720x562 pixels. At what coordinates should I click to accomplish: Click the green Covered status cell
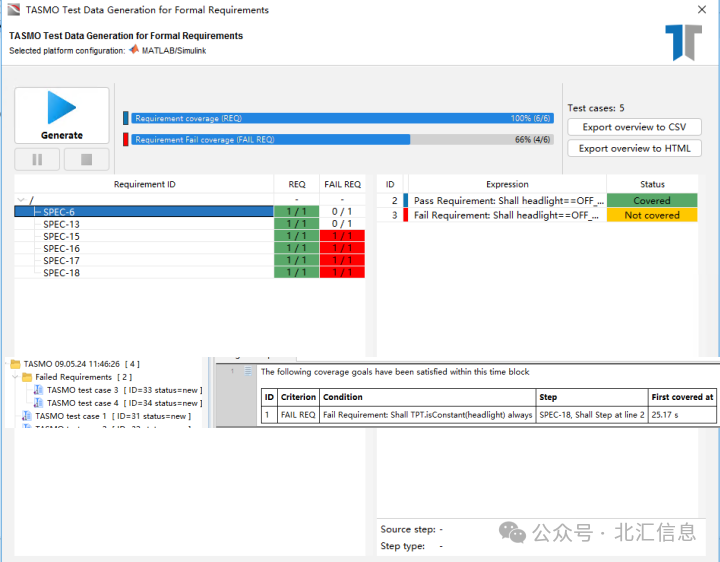[x=652, y=201]
